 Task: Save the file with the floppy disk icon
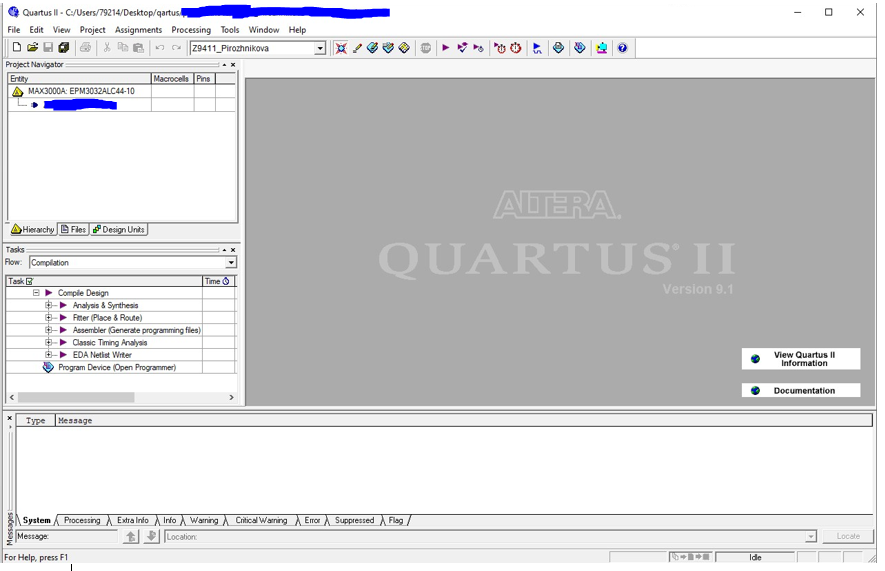click(x=48, y=48)
